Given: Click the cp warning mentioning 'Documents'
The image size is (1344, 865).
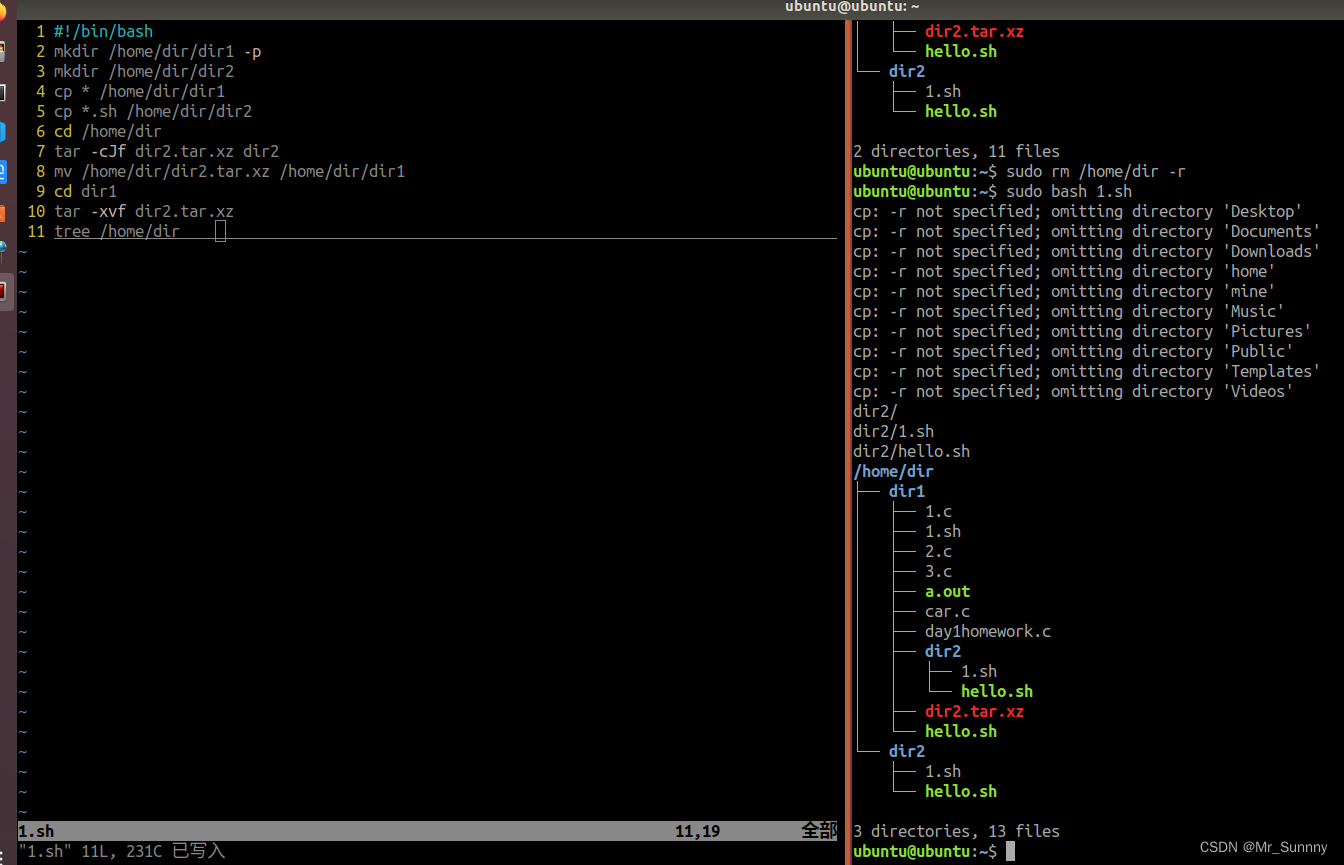Looking at the screenshot, I should click(x=1087, y=231).
